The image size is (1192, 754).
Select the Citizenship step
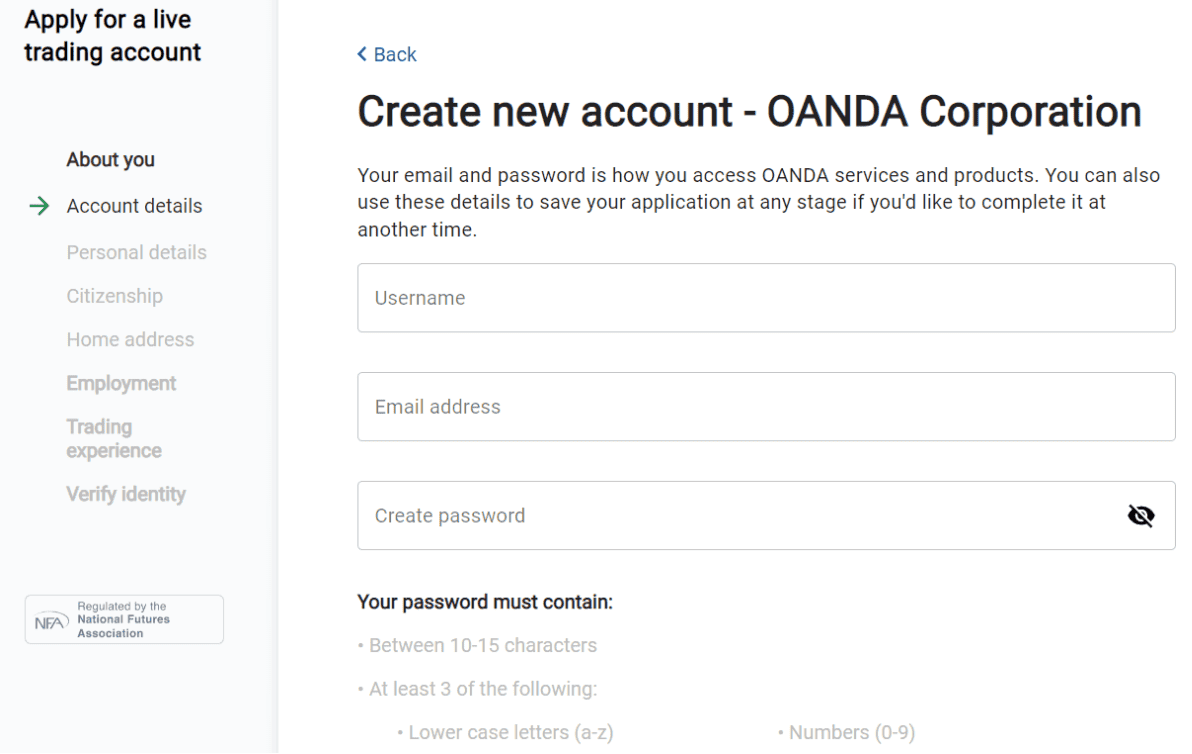pos(114,295)
